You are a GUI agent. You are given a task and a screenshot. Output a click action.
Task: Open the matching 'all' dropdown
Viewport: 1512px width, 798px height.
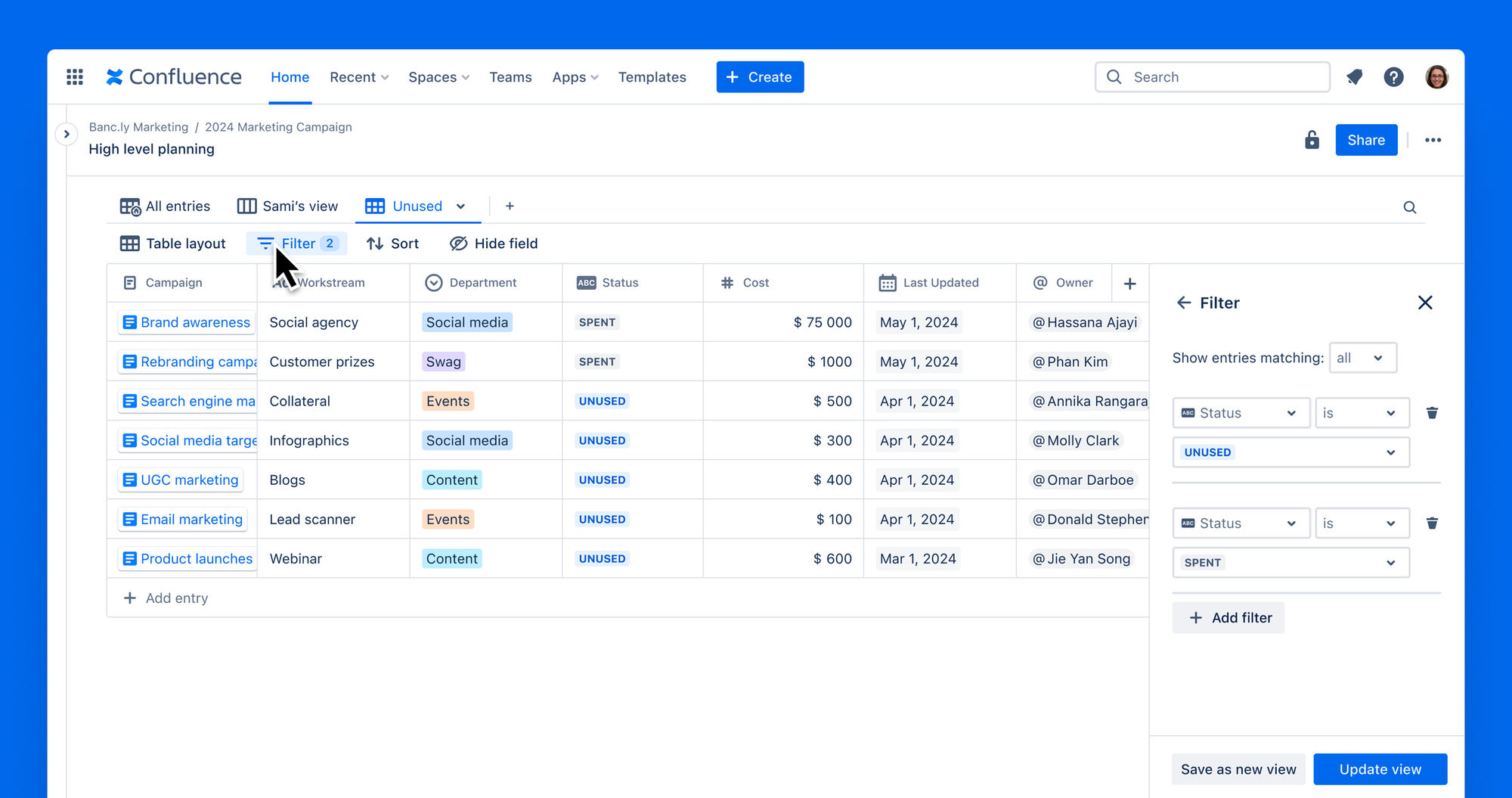1362,358
